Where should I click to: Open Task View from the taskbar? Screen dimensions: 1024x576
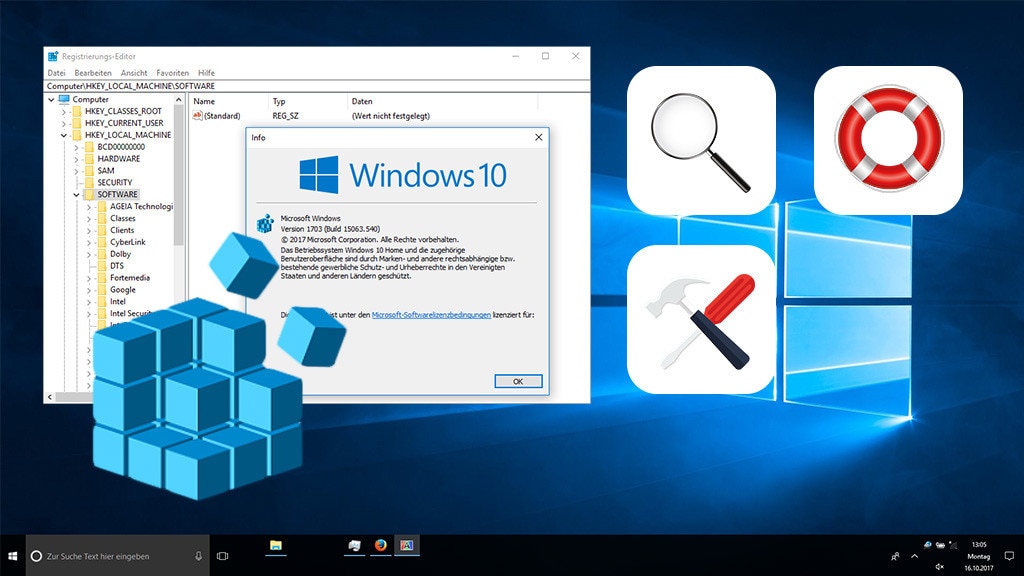223,556
